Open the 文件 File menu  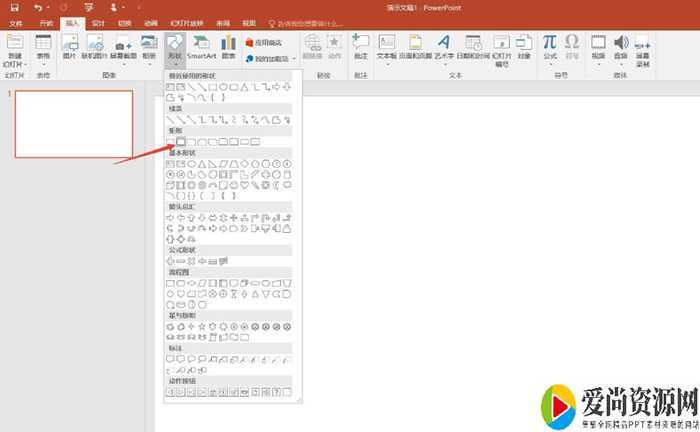coord(16,22)
